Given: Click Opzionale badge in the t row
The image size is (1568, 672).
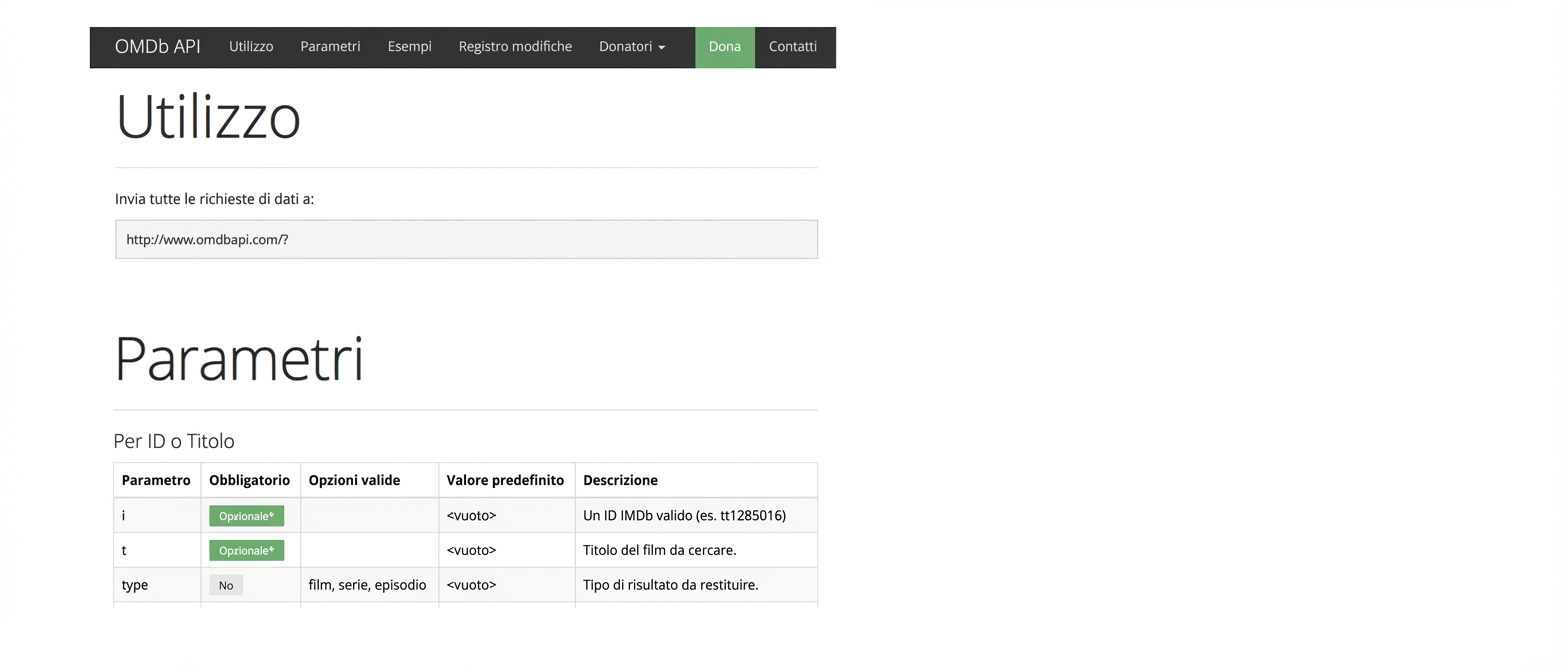Looking at the screenshot, I should click(246, 551).
